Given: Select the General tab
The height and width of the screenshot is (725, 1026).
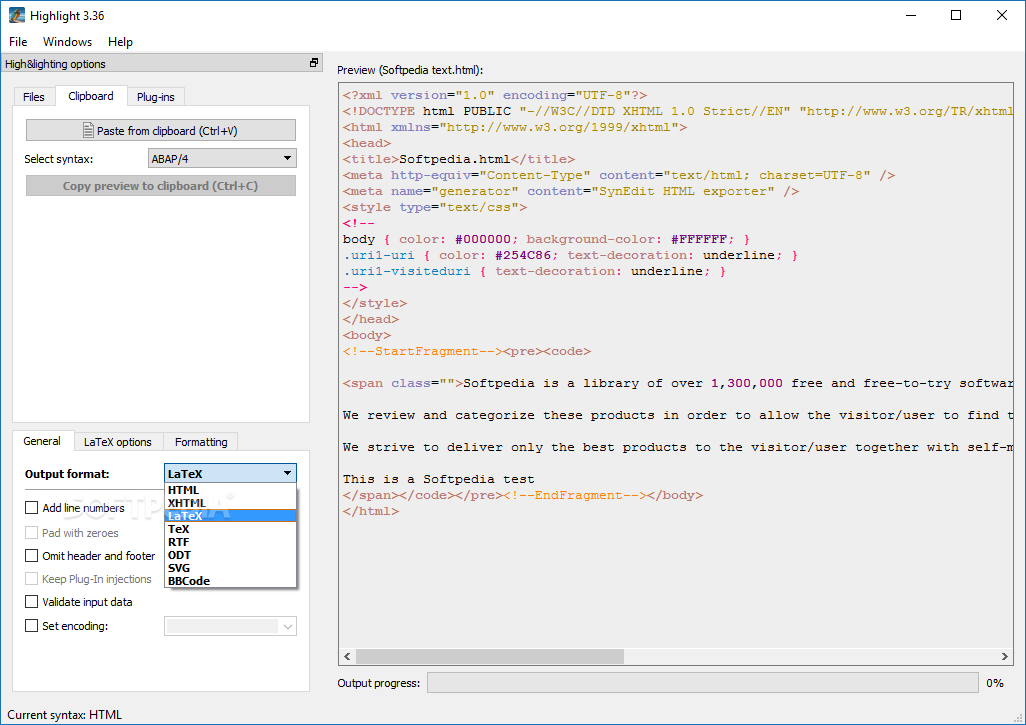Looking at the screenshot, I should [42, 441].
